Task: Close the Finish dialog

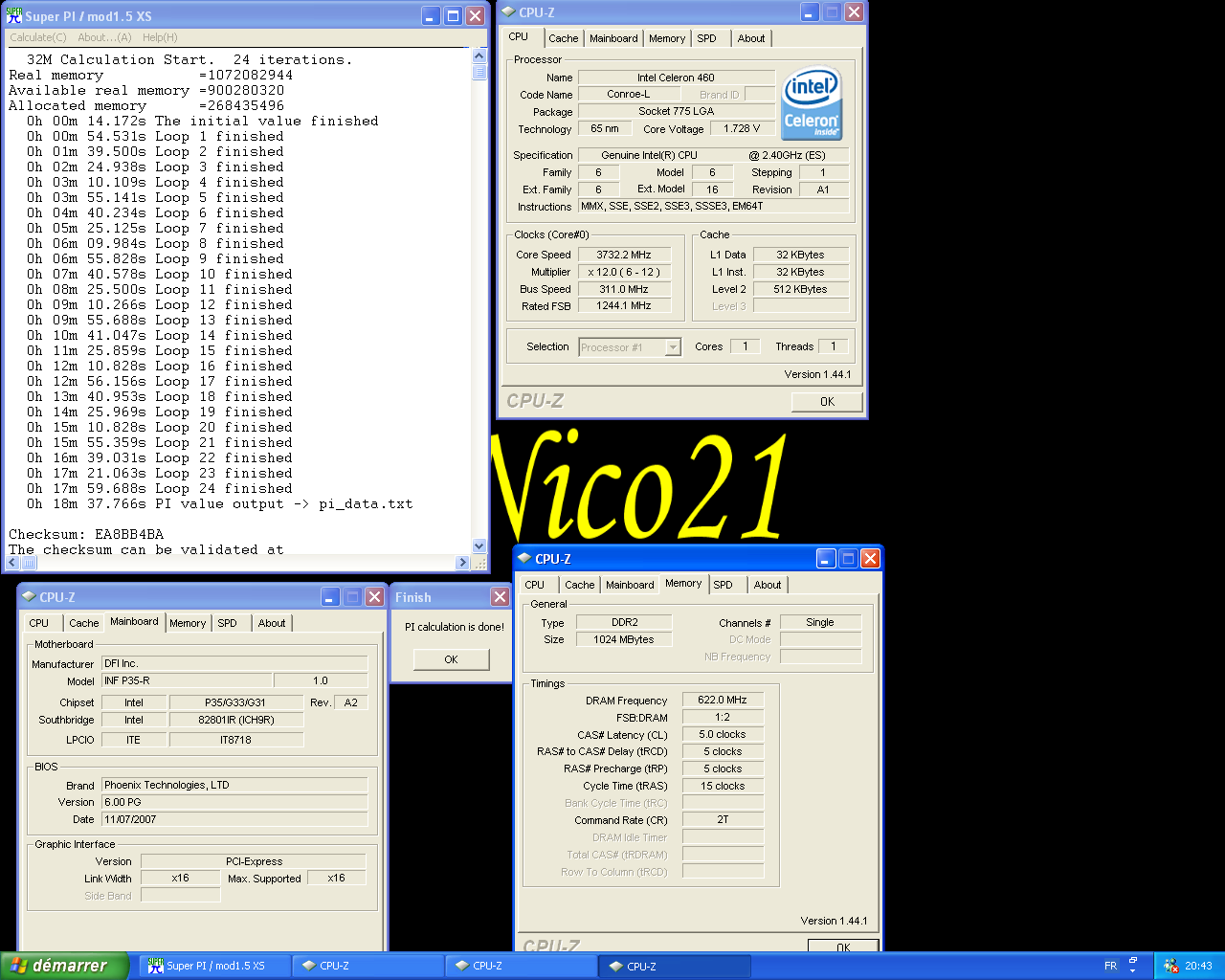Action: [500, 596]
